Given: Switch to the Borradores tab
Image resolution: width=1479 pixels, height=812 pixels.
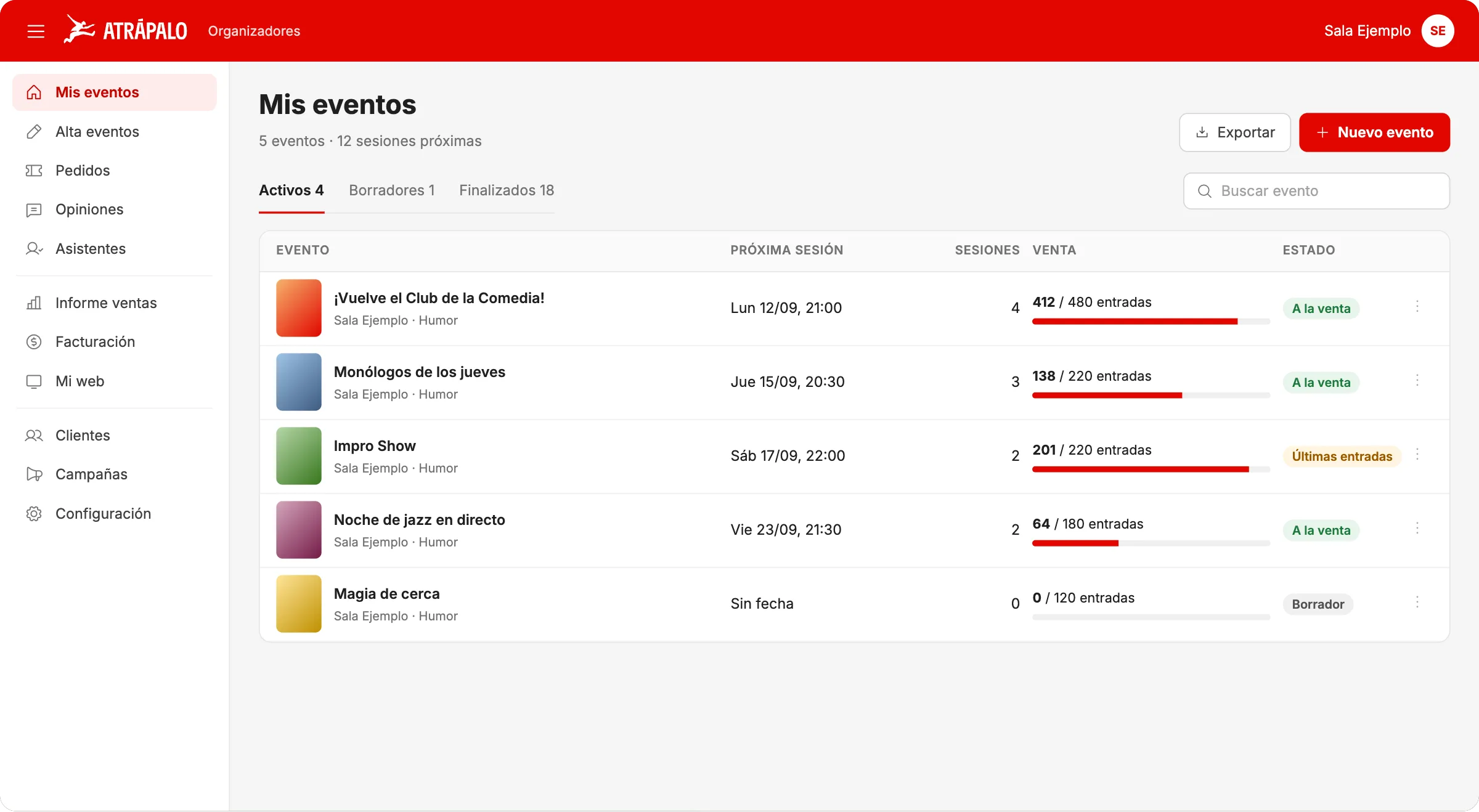Looking at the screenshot, I should coord(392,191).
